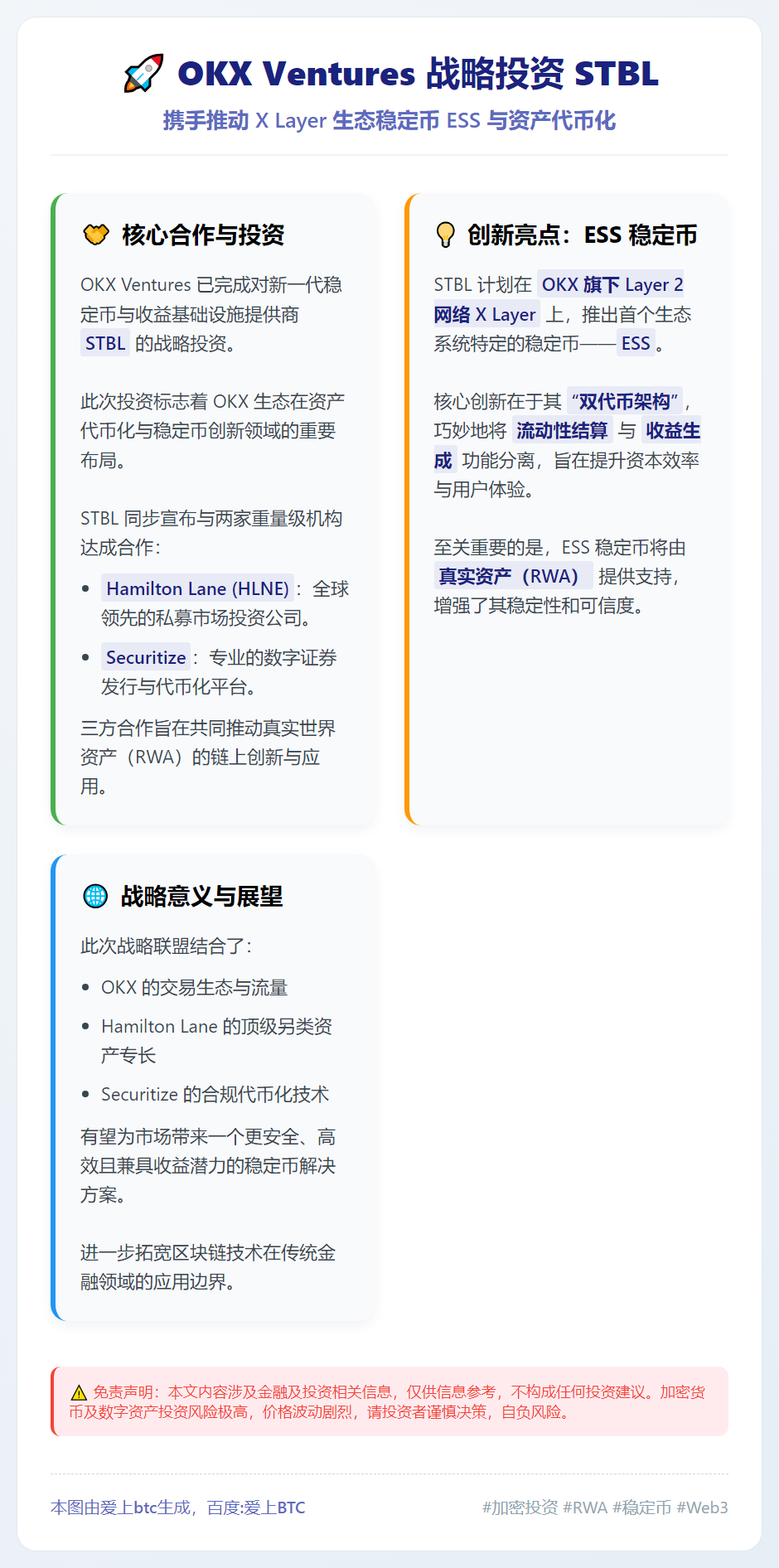Click the #RWA hashtag
Viewport: 779px width, 1568px height.
point(585,1508)
